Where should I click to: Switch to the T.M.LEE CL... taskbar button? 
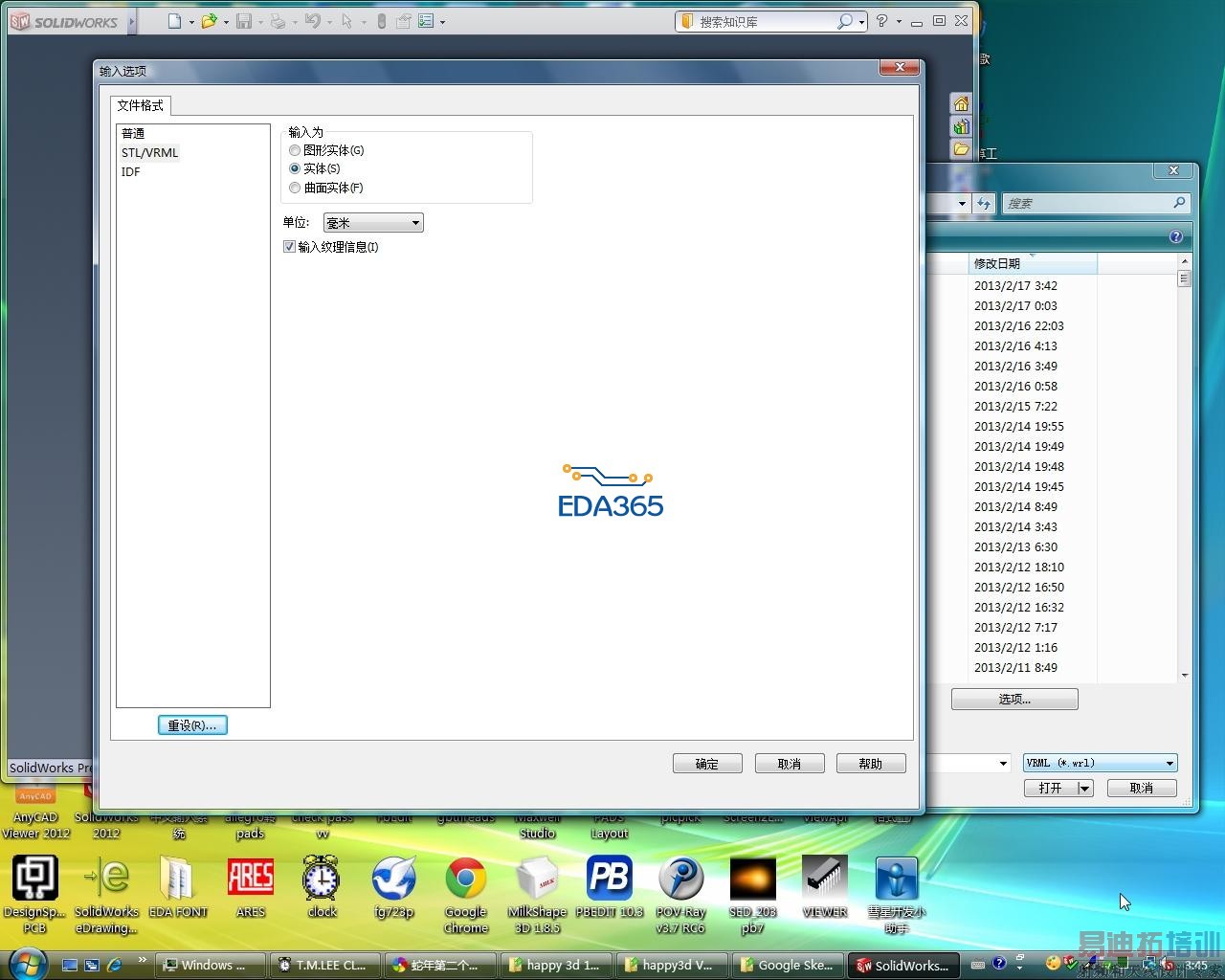pos(323,965)
